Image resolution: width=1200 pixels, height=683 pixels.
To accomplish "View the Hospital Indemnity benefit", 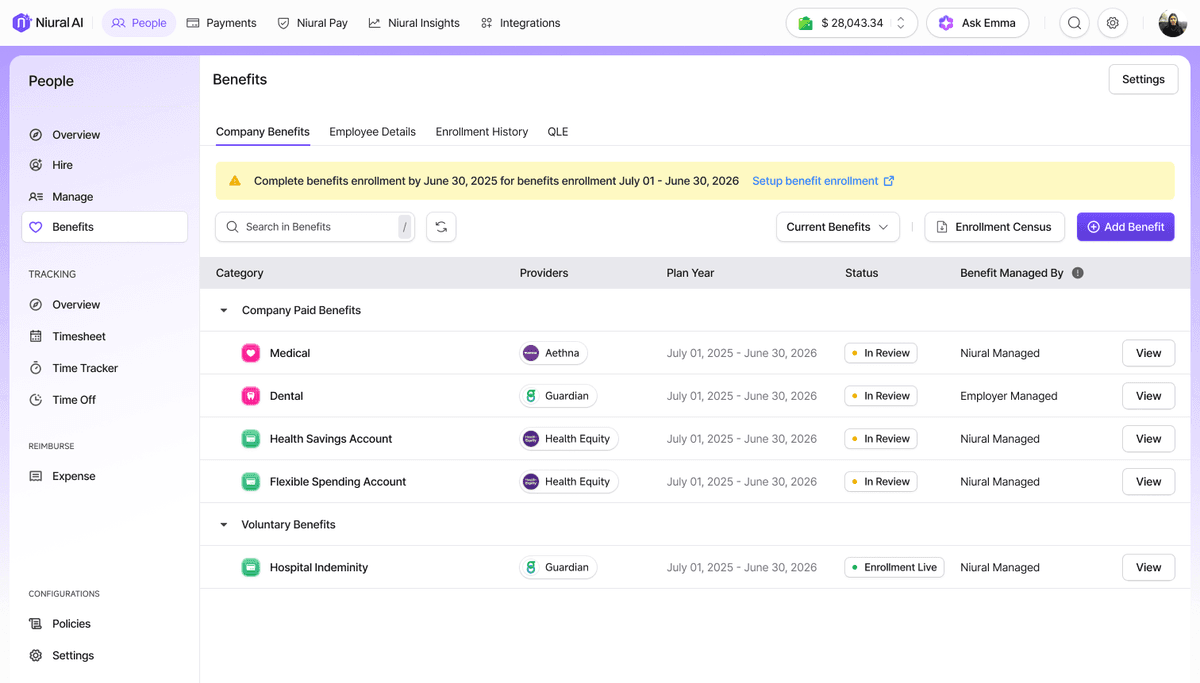I will coord(1148,567).
